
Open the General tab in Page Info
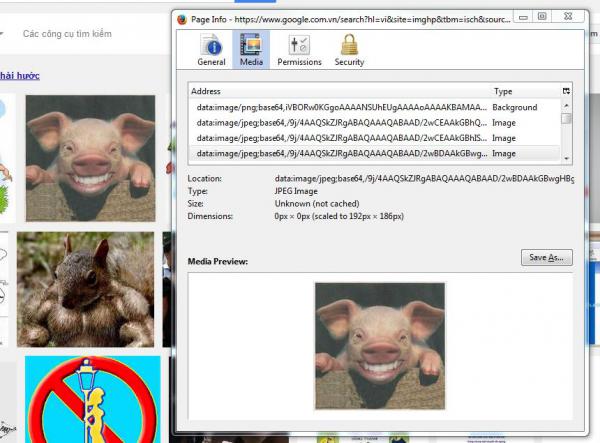(211, 50)
